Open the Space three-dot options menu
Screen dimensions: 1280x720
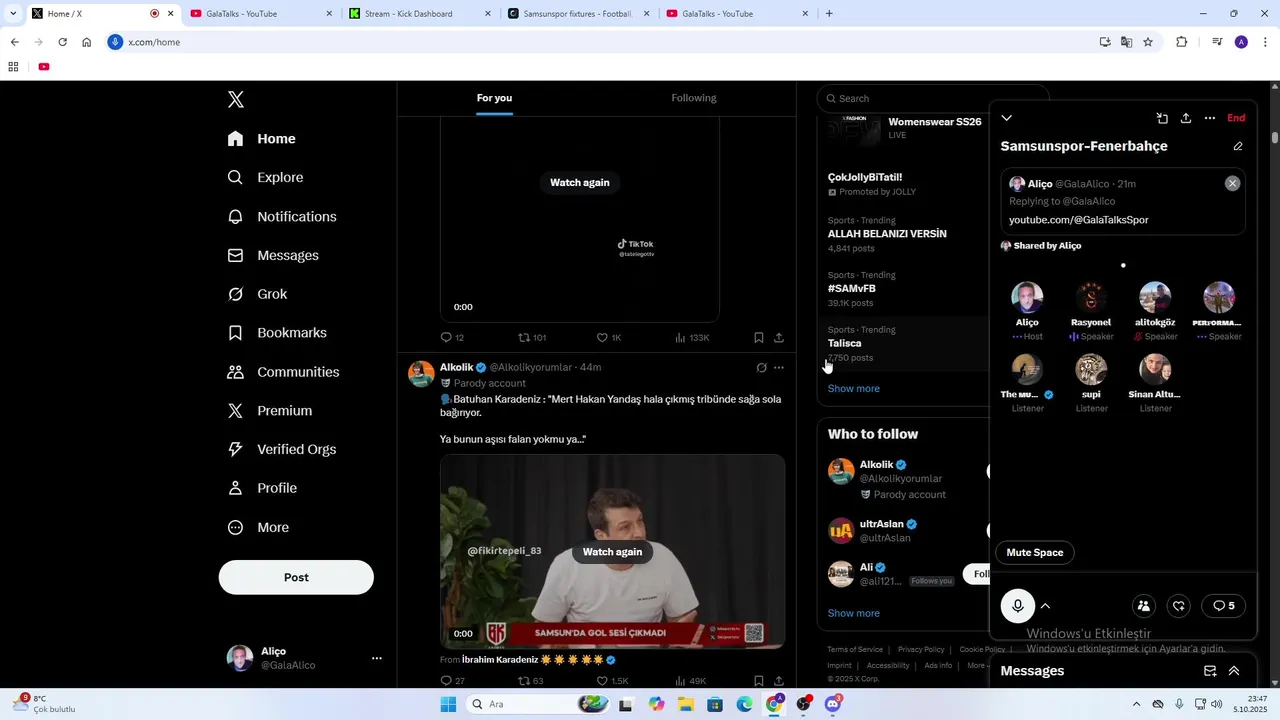pyautogui.click(x=1210, y=118)
